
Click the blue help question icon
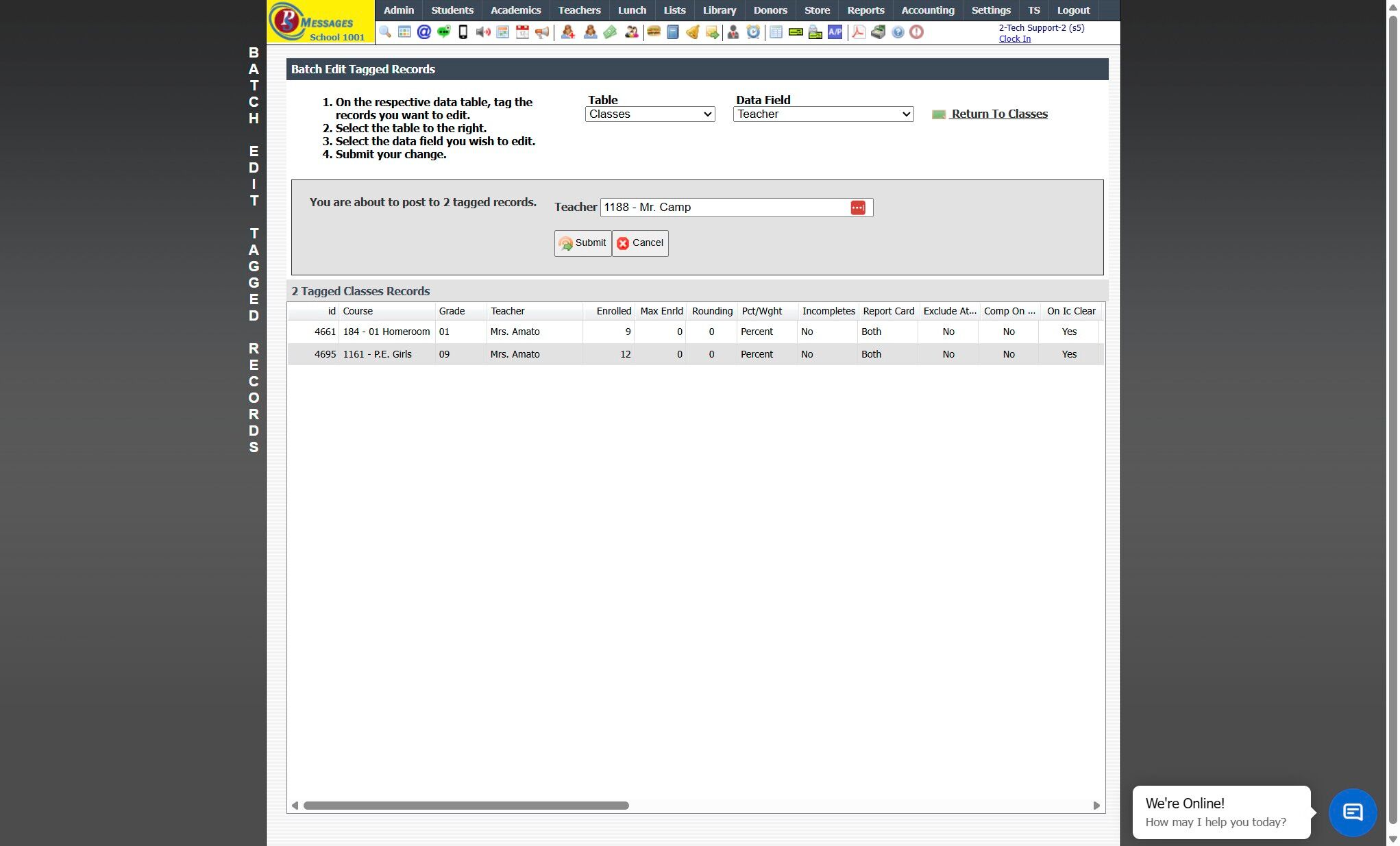click(x=898, y=32)
